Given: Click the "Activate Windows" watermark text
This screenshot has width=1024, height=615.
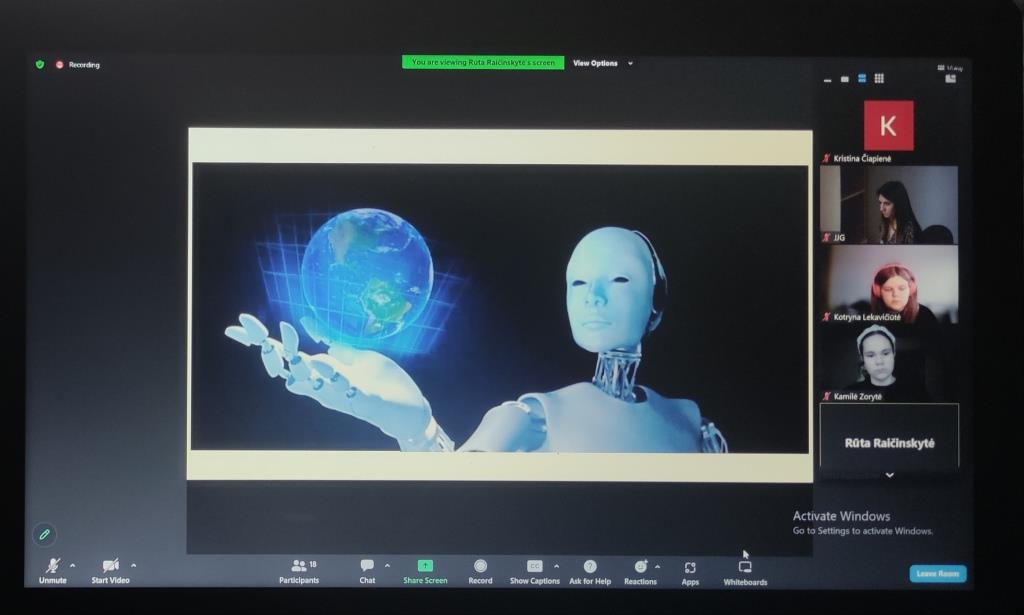Looking at the screenshot, I should point(841,516).
